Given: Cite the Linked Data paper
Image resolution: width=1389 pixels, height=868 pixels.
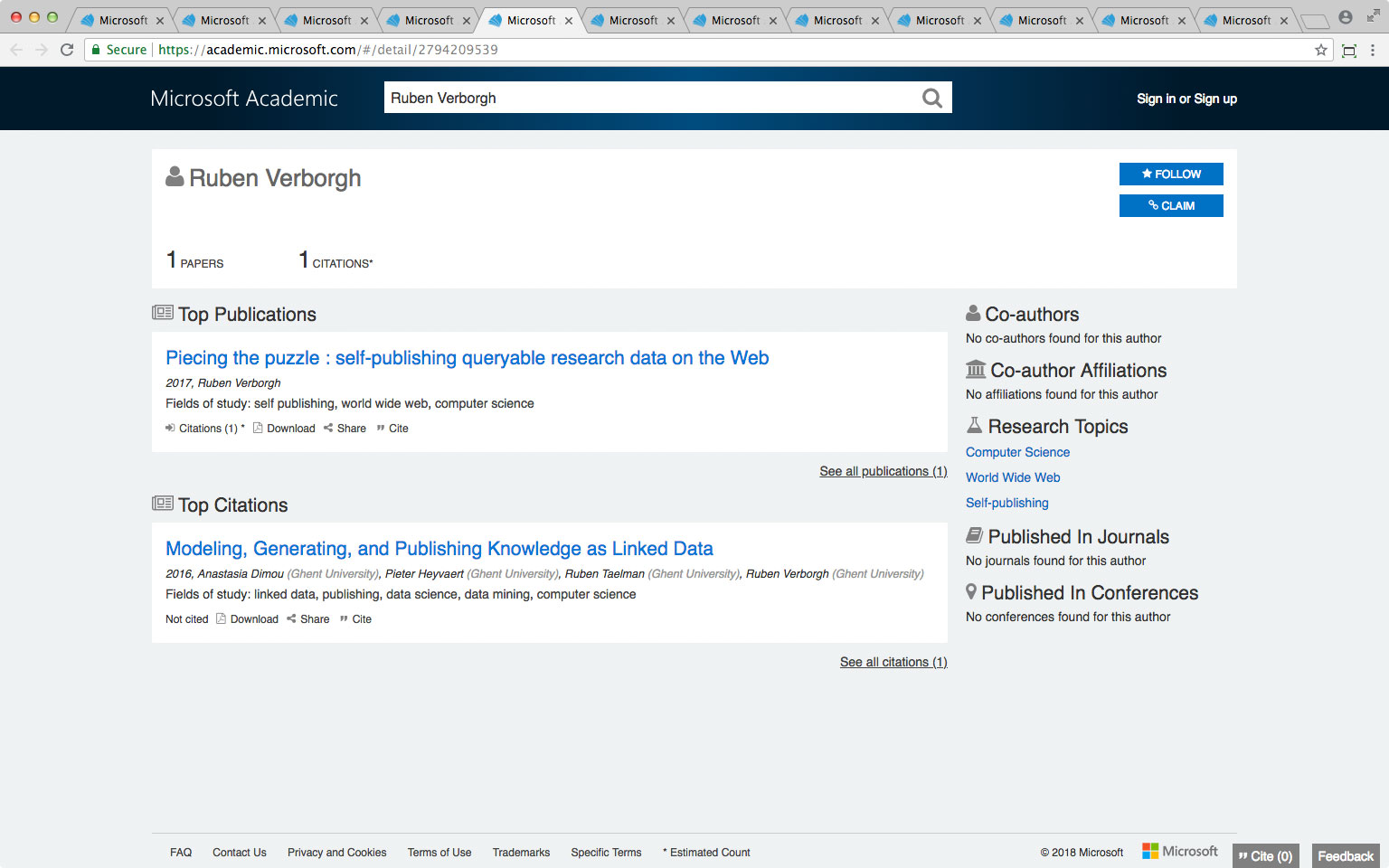Looking at the screenshot, I should 355,619.
